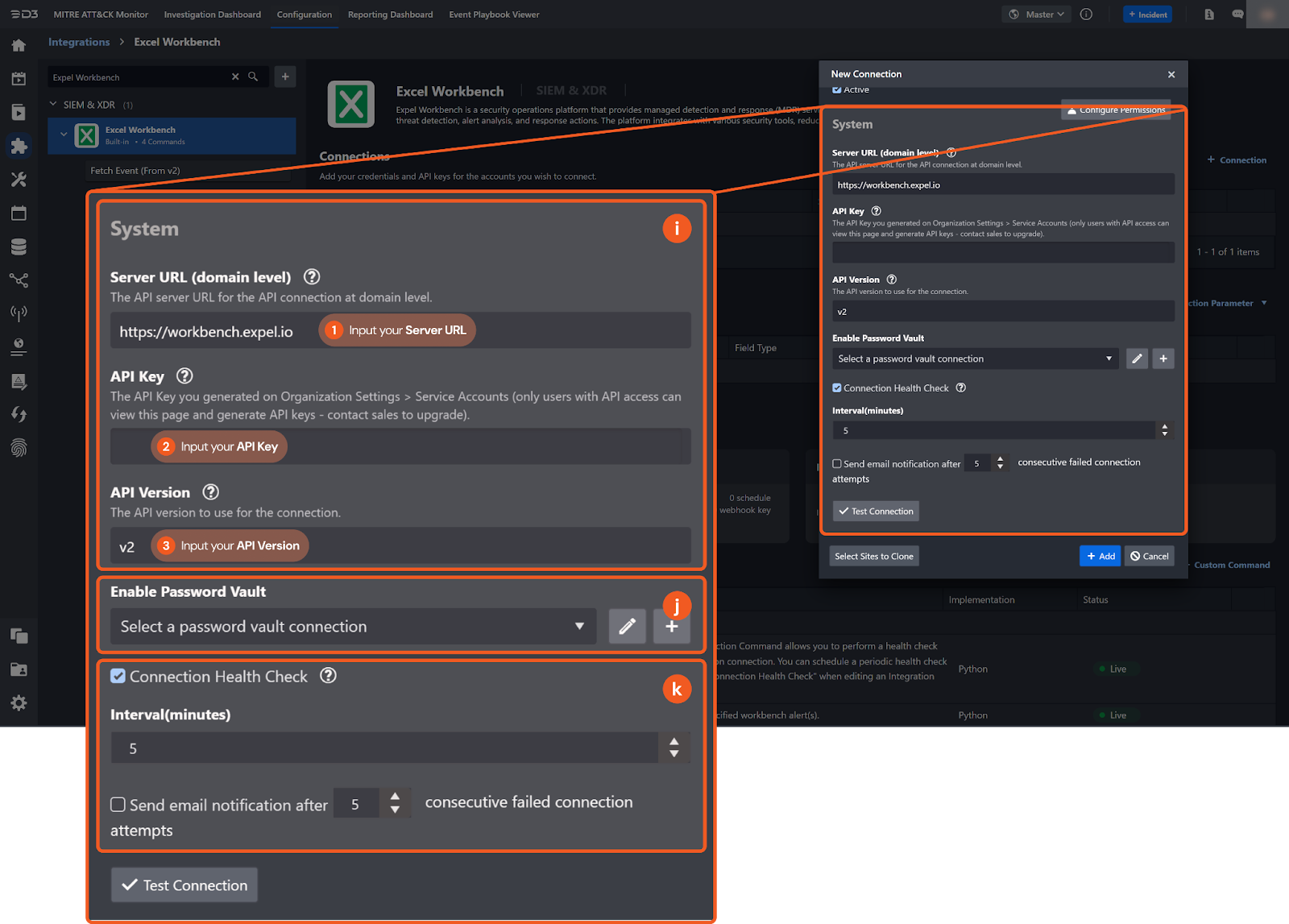Open the puzzle-piece integrations sidebar icon
This screenshot has height=924, width=1289.
19,146
